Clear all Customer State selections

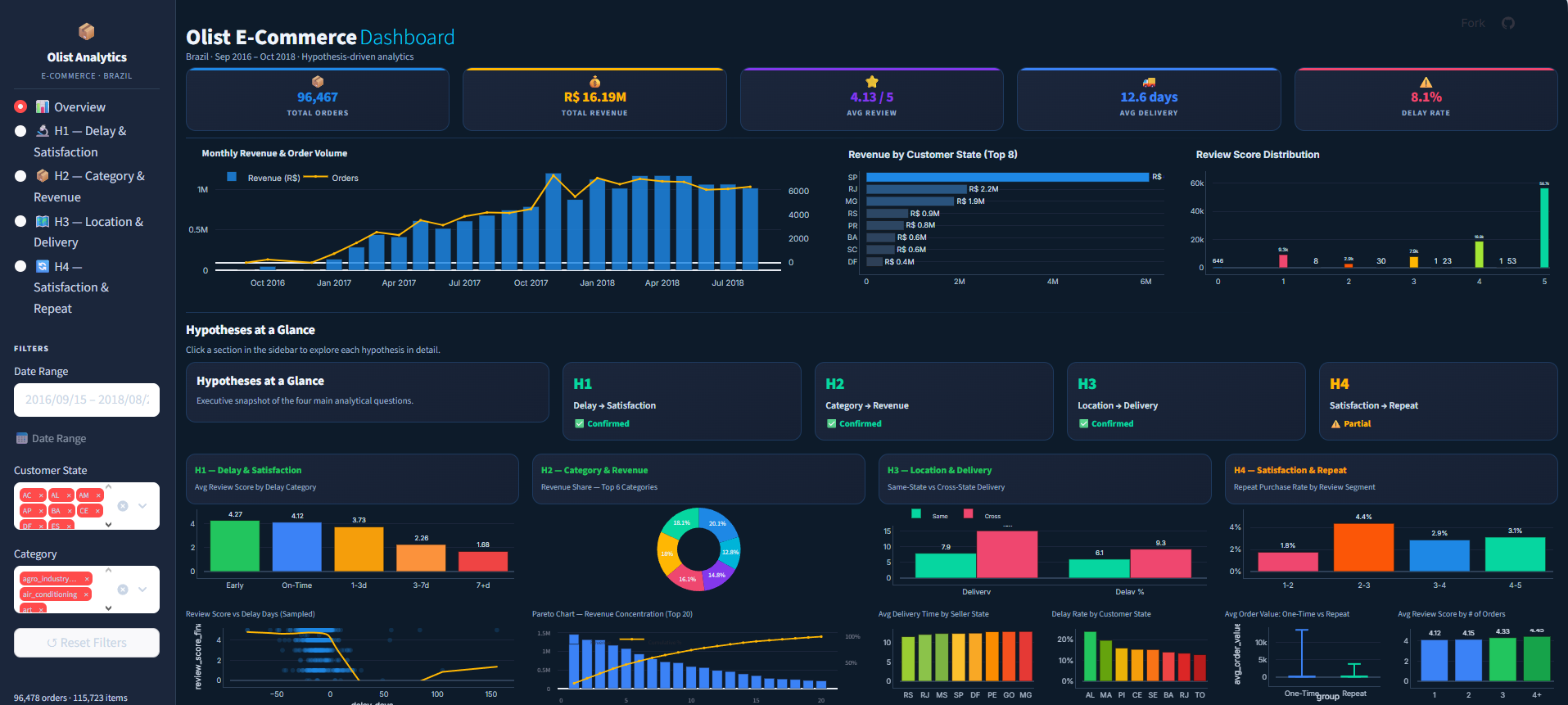[123, 506]
